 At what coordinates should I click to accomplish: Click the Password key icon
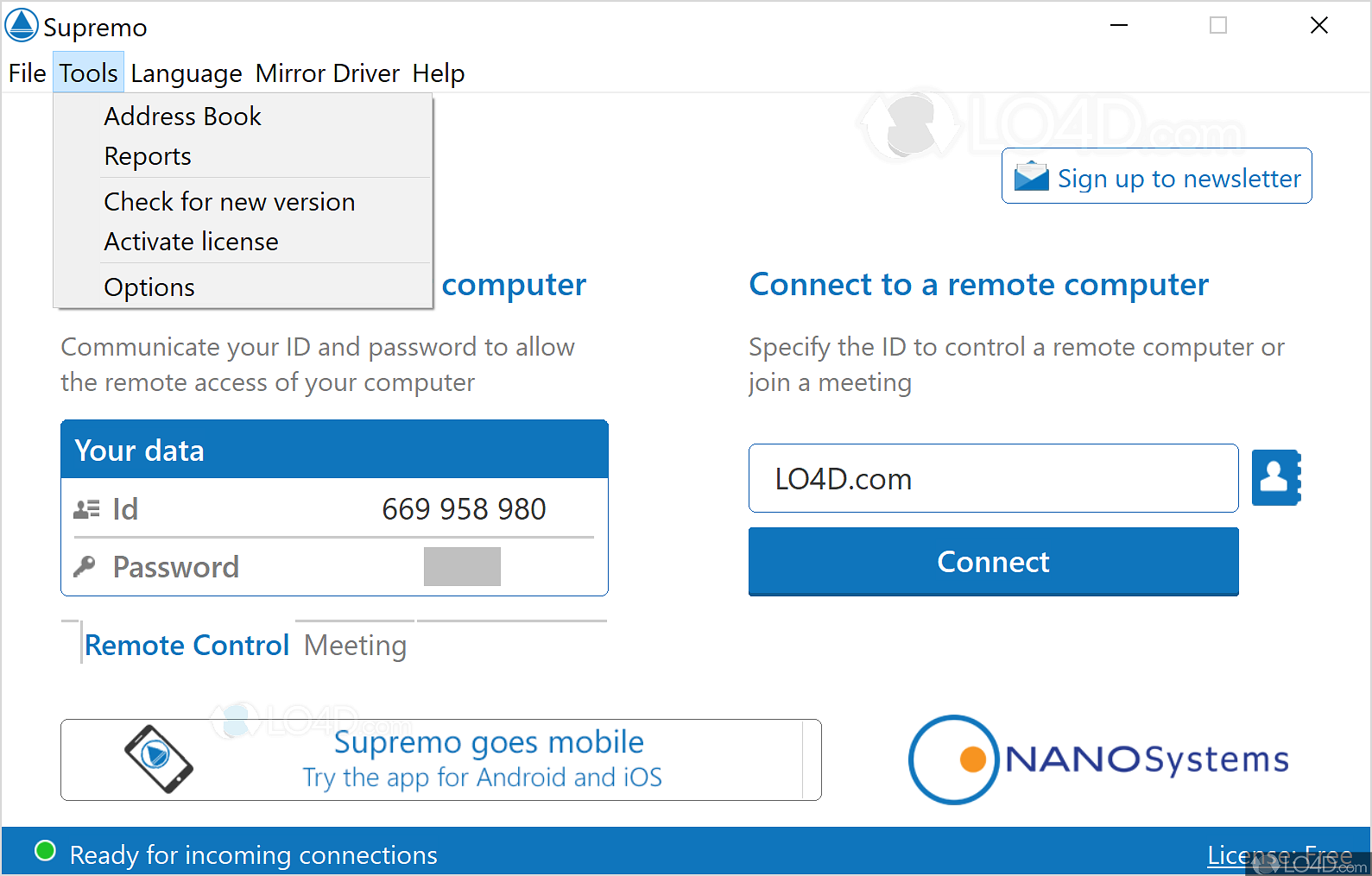click(x=85, y=566)
